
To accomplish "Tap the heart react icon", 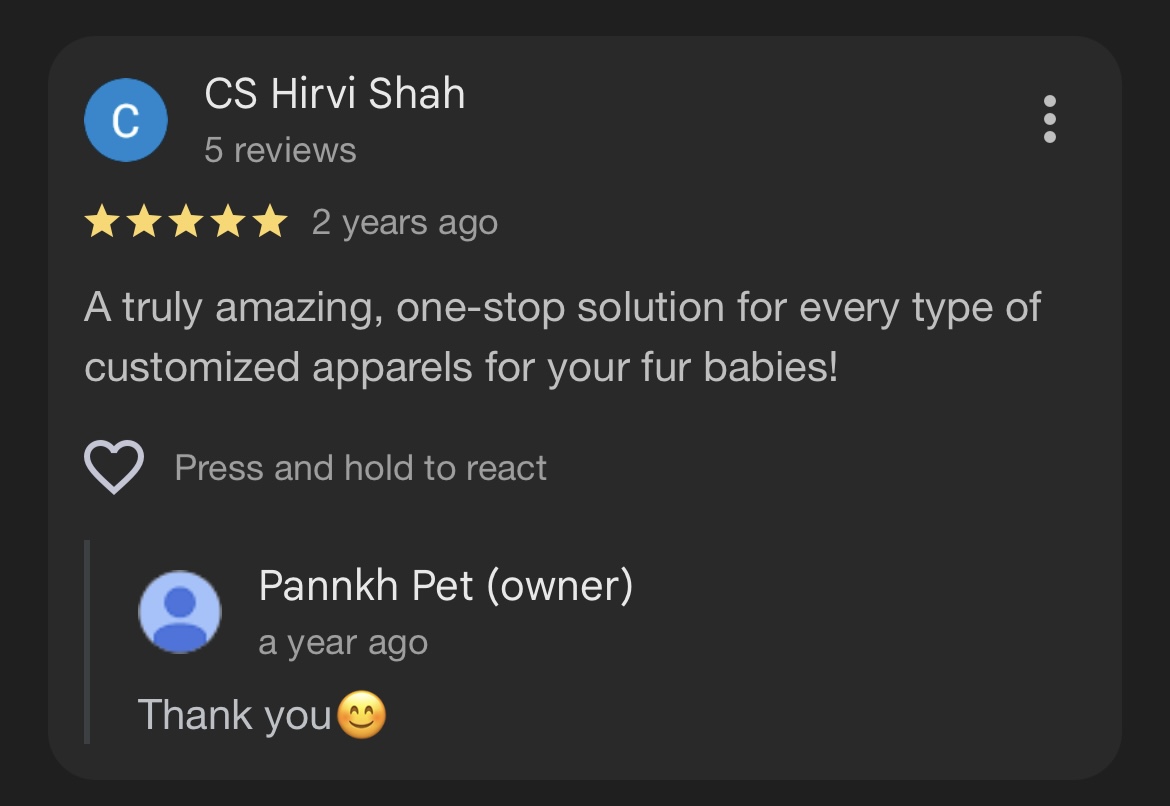I will coord(113,467).
